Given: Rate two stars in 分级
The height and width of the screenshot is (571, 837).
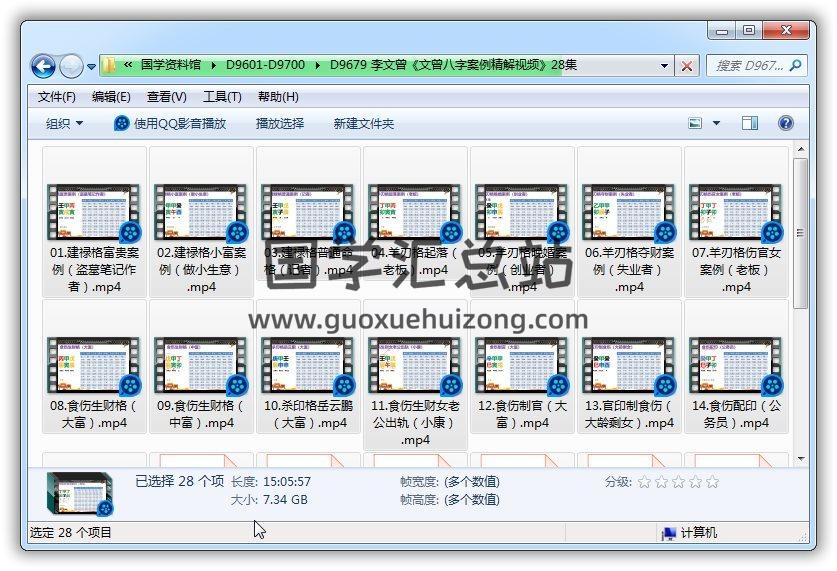Looking at the screenshot, I should [x=661, y=482].
